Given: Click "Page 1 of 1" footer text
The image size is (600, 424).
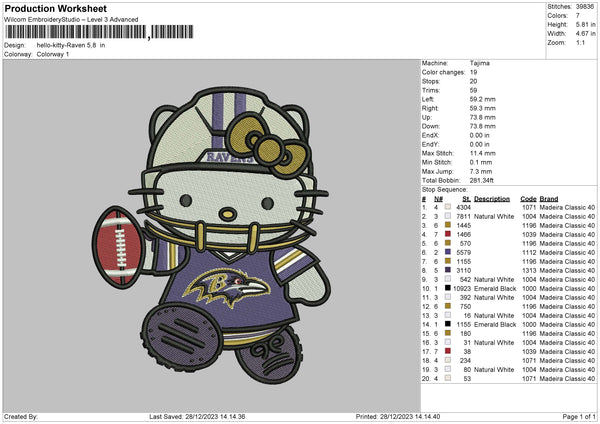Looking at the screenshot, I should 579,416.
